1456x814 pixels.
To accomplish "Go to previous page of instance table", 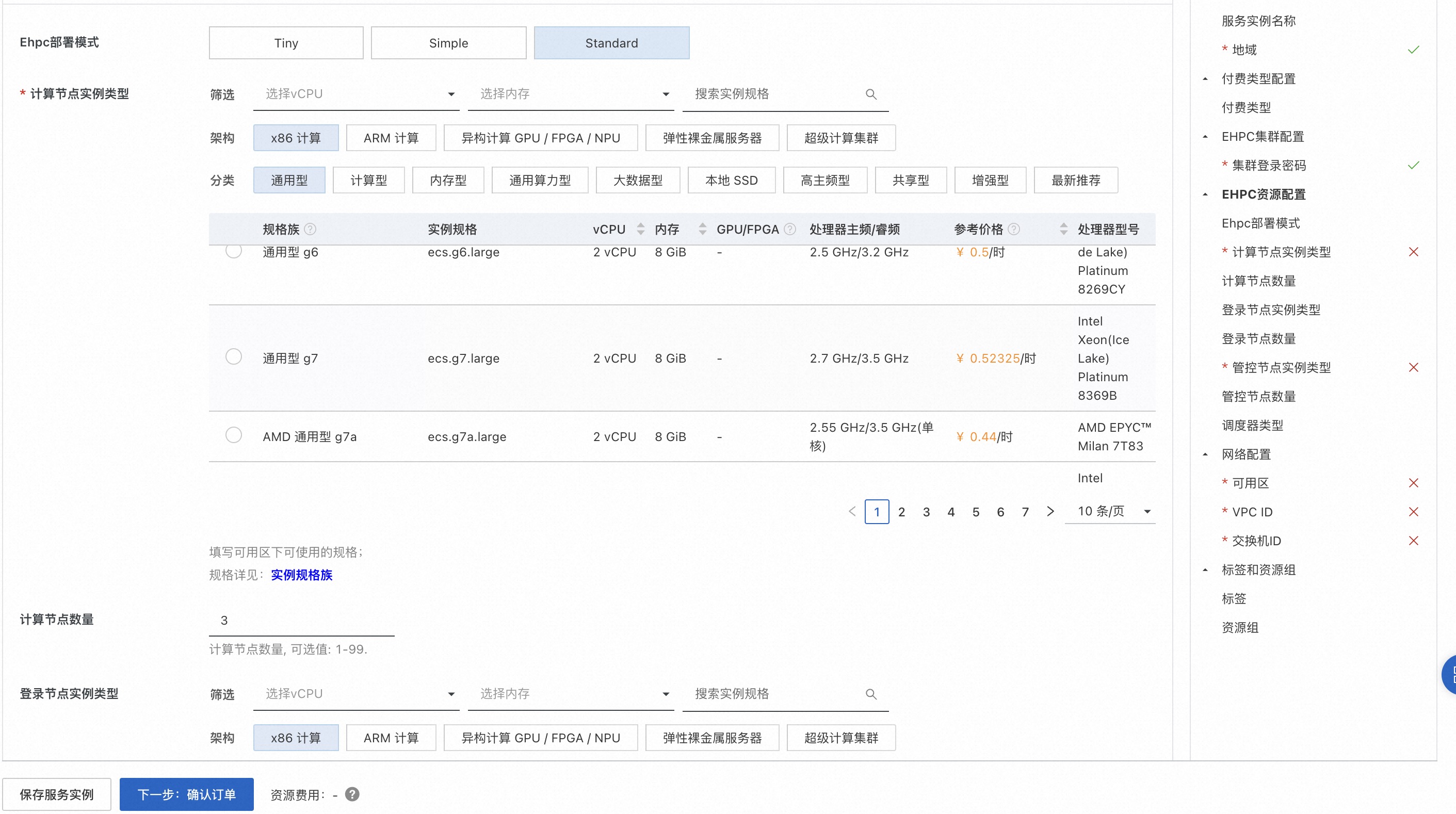I will (852, 512).
